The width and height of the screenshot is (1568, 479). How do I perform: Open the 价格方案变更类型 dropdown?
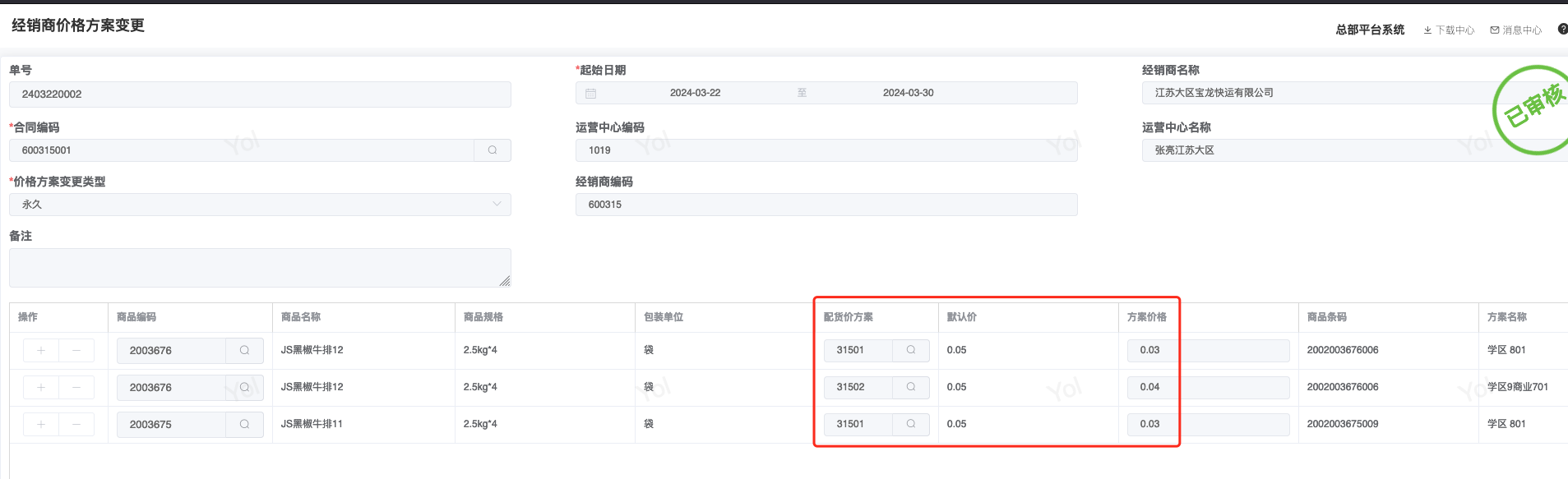coord(260,205)
